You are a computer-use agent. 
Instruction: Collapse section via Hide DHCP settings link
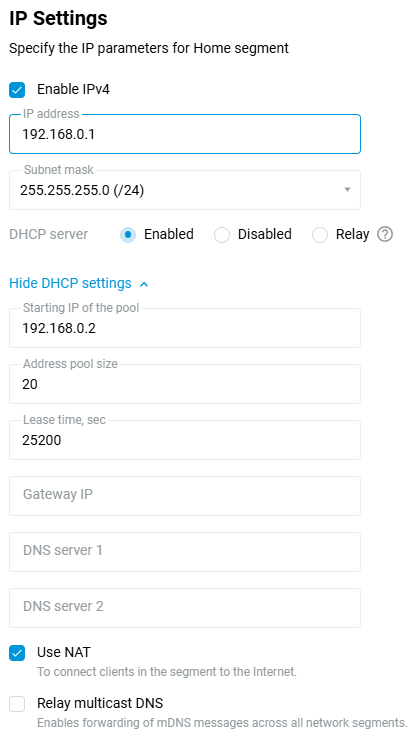[70, 284]
